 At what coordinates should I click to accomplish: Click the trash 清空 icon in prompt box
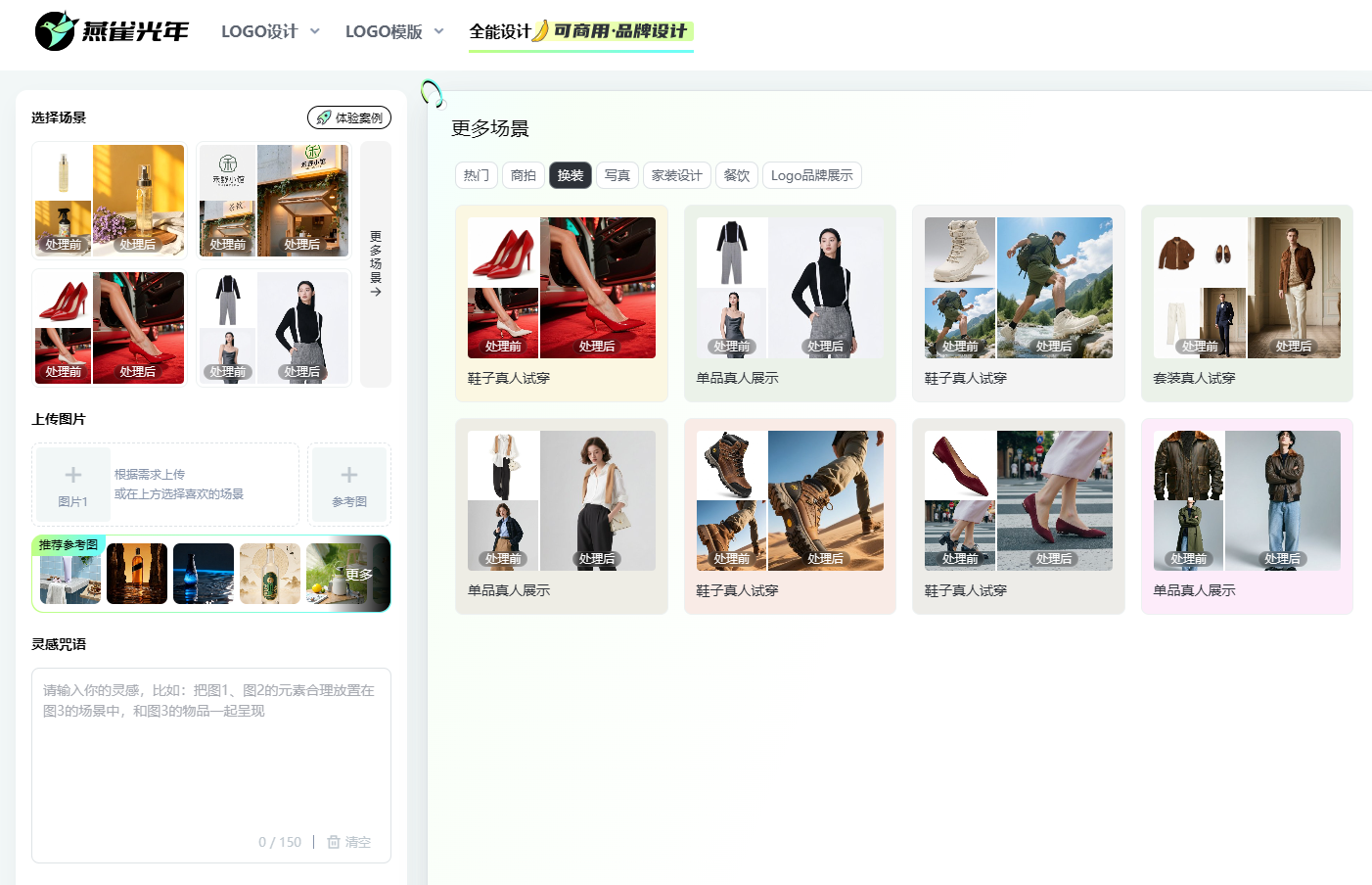click(334, 842)
